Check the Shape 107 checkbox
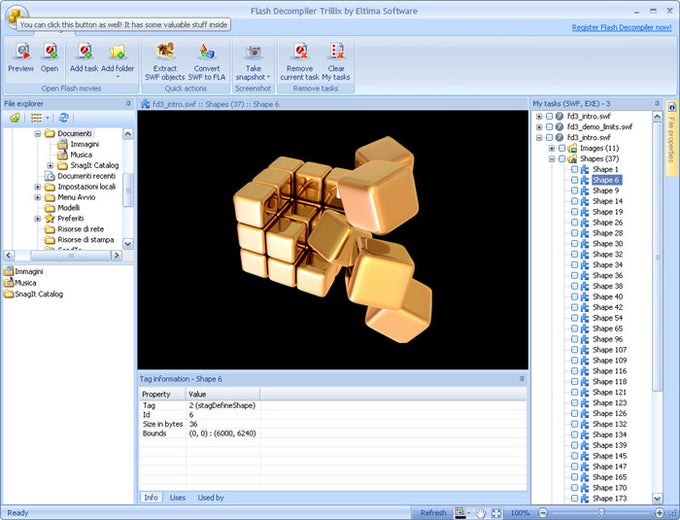Image resolution: width=680 pixels, height=520 pixels. 575,350
